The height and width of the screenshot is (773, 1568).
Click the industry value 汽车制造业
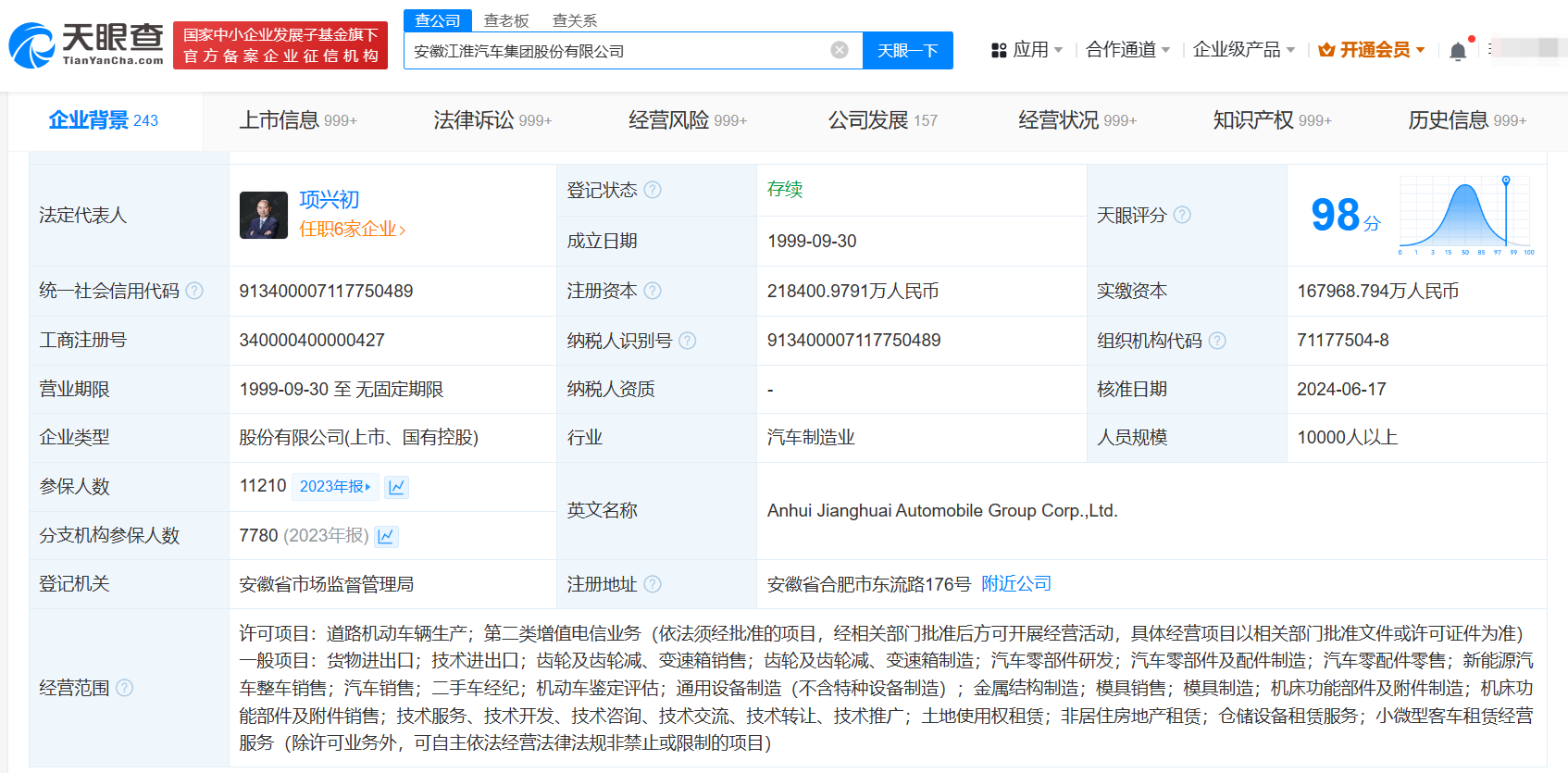[811, 437]
